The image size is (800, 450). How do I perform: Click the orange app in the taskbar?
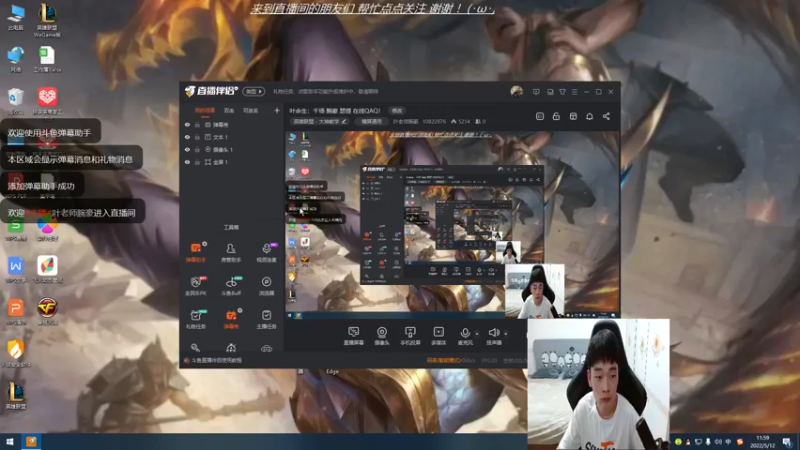tap(31, 442)
